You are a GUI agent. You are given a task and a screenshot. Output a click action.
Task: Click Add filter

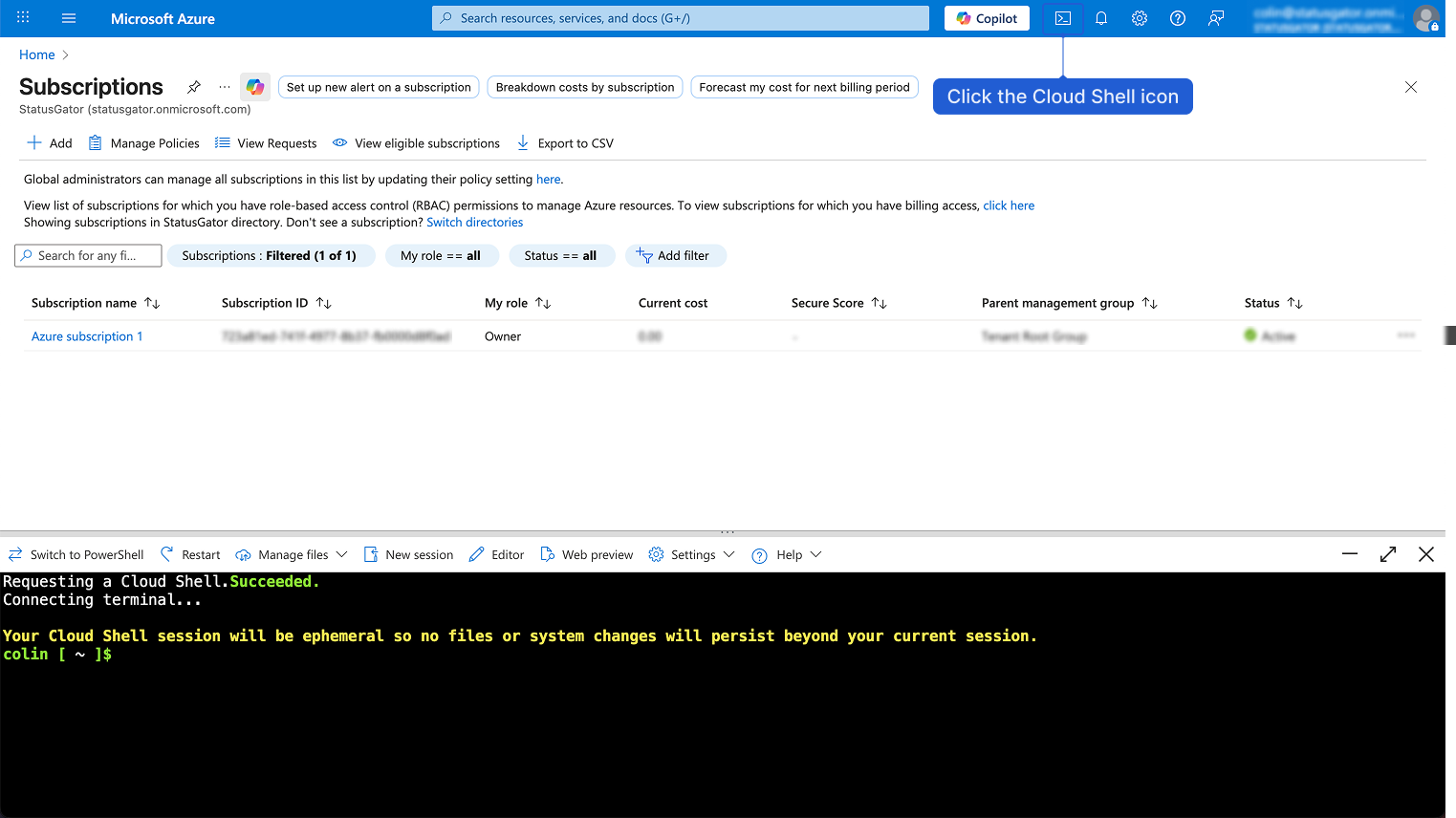(675, 256)
